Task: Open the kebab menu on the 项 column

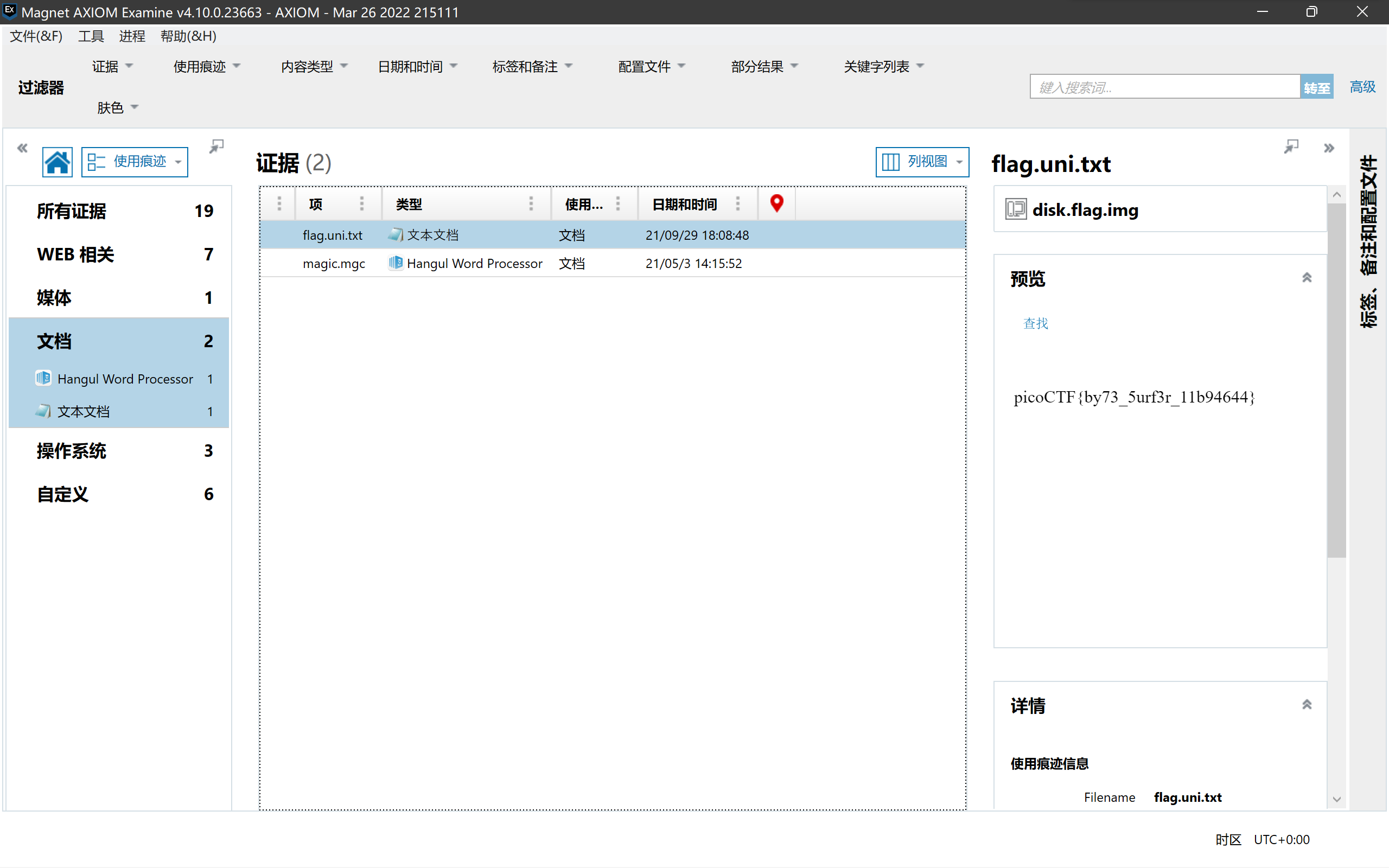Action: (x=361, y=204)
